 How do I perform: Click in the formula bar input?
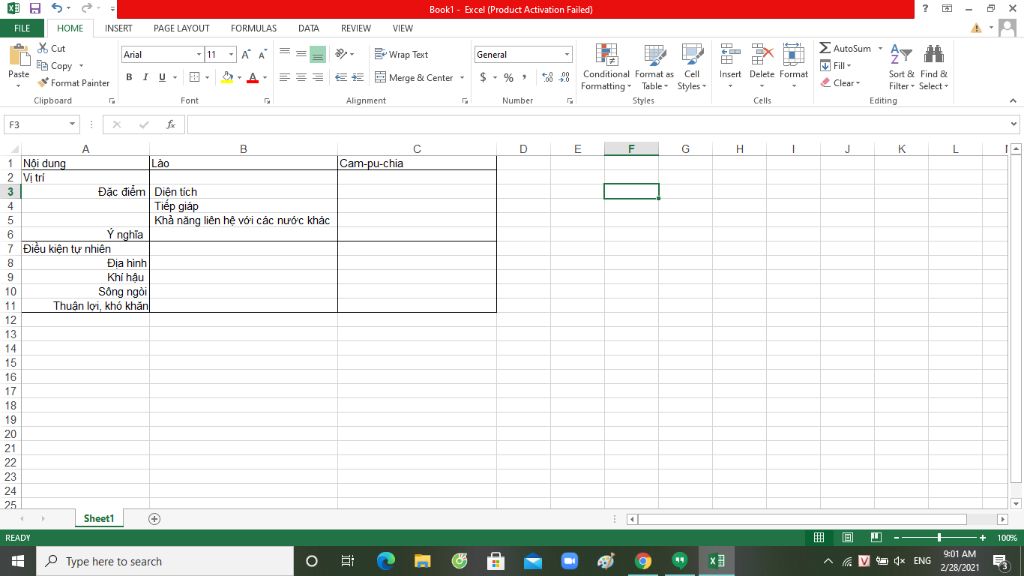598,124
